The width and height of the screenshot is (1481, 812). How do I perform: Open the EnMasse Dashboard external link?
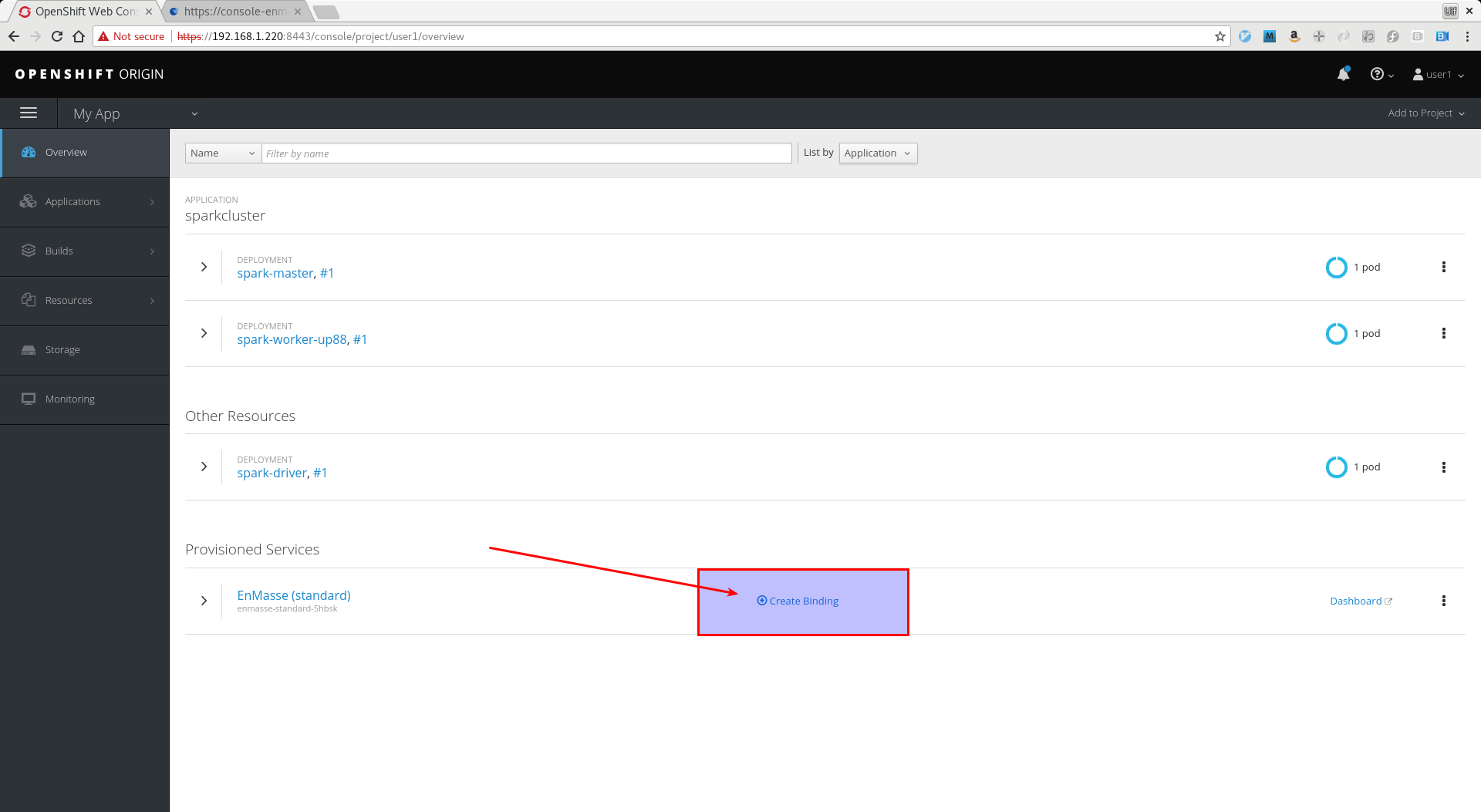pyautogui.click(x=1361, y=601)
